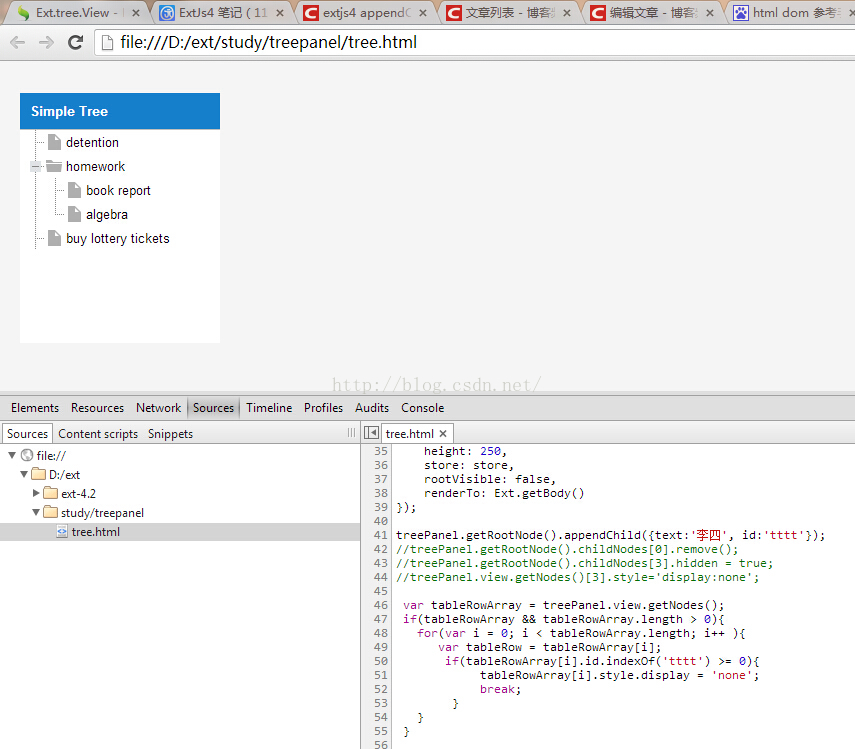Expand the ext-4.2 folder node

[x=36, y=493]
